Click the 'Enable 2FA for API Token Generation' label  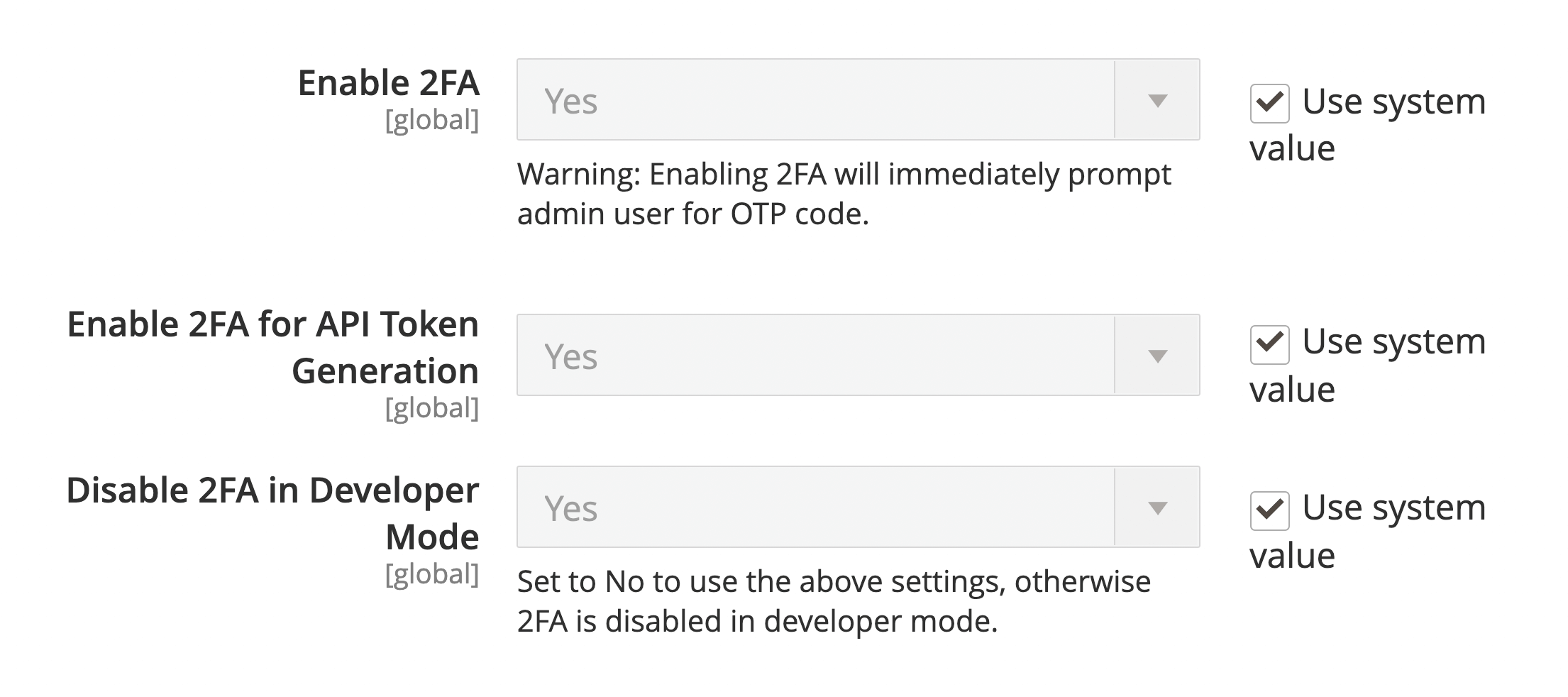coord(273,347)
